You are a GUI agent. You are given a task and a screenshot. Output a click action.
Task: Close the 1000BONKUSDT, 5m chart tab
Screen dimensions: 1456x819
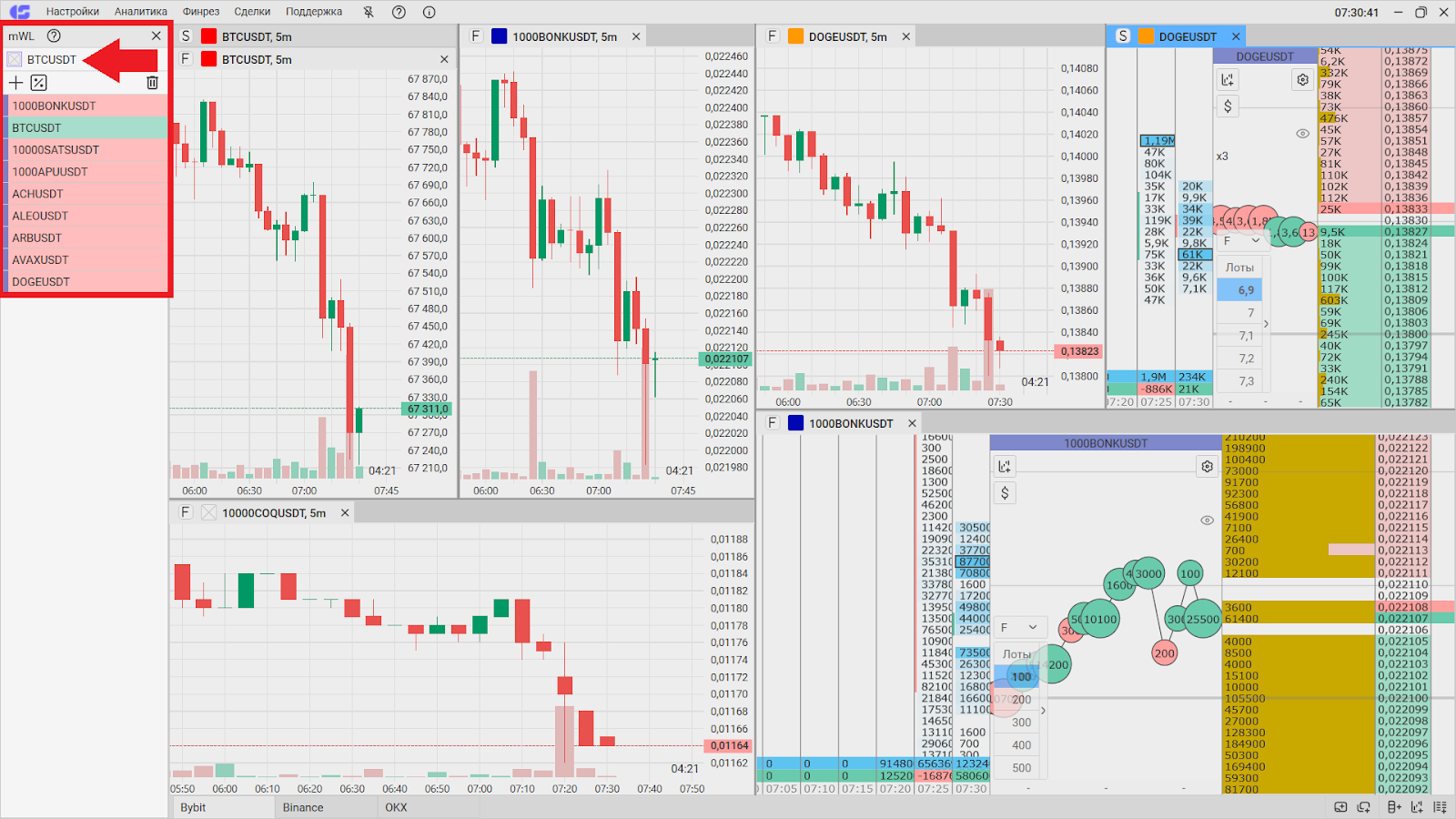(x=636, y=36)
